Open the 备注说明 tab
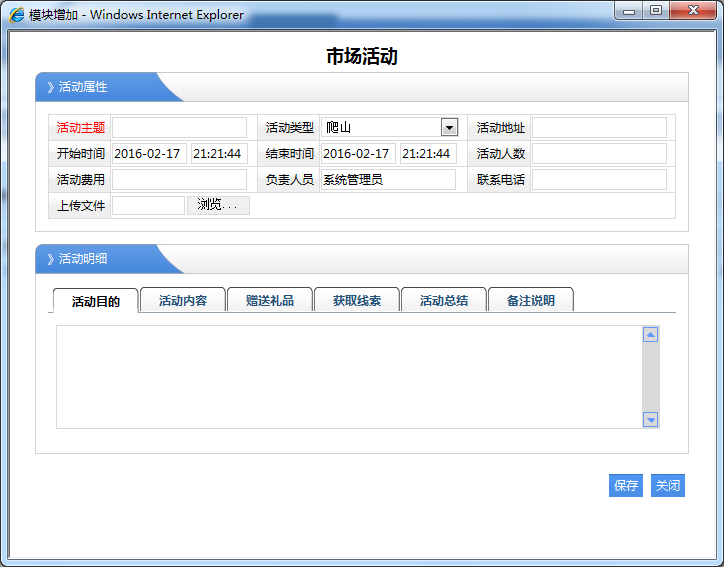This screenshot has height=567, width=724. 530,300
